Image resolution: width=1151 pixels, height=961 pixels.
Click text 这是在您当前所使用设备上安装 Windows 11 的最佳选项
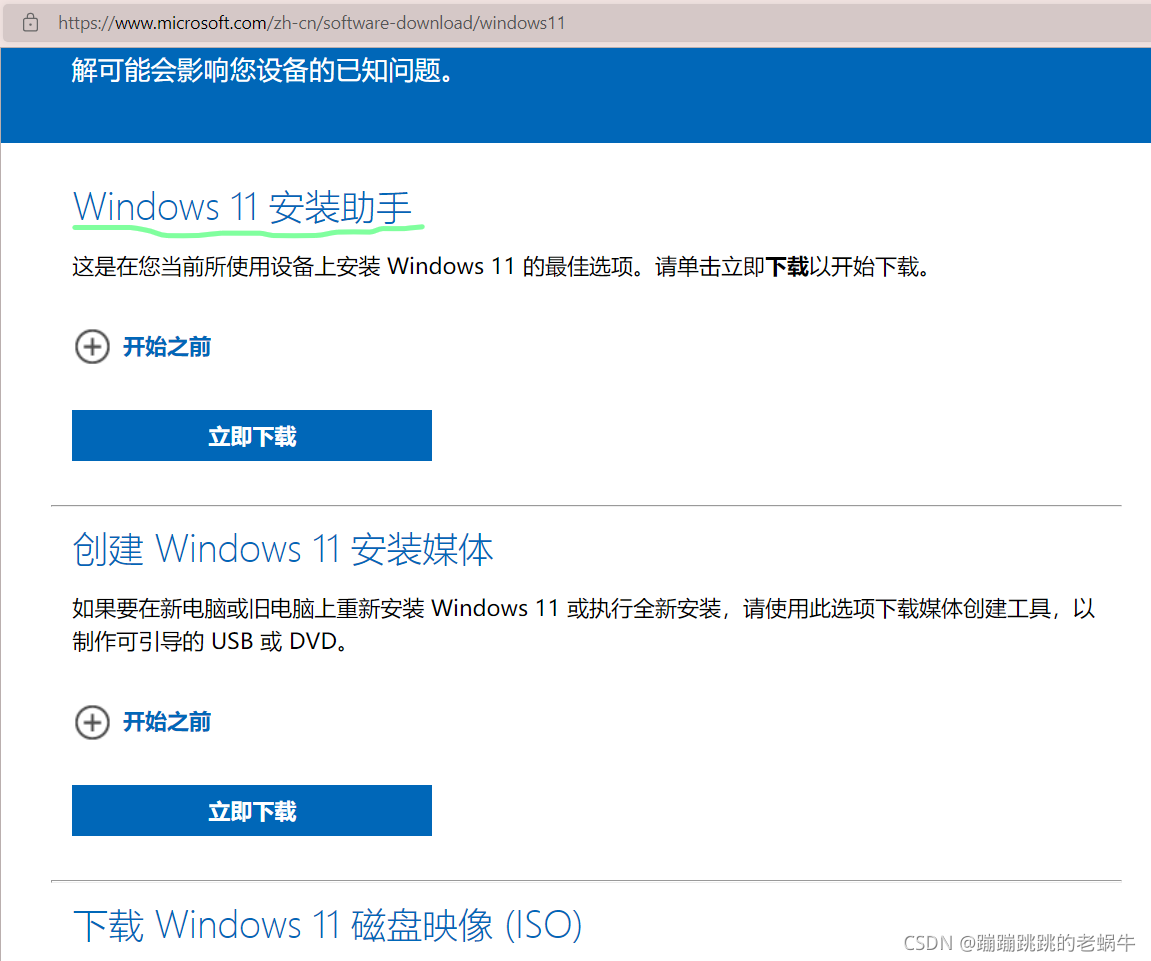click(352, 266)
